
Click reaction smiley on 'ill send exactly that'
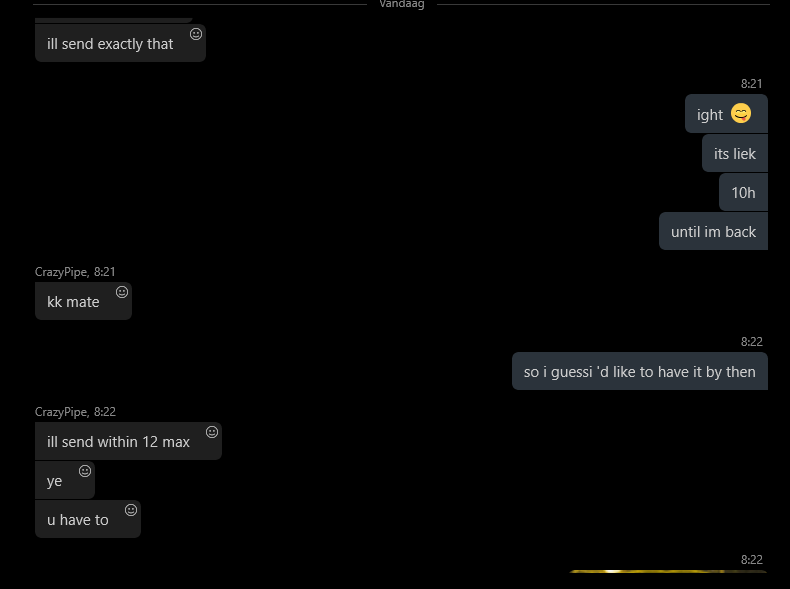[x=196, y=34]
